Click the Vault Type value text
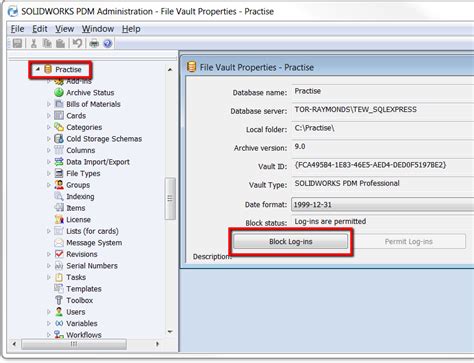 click(347, 183)
